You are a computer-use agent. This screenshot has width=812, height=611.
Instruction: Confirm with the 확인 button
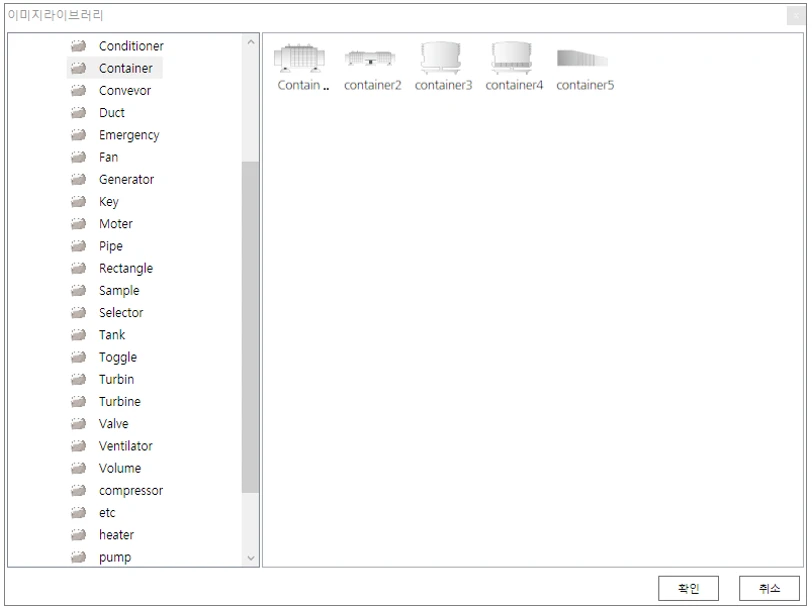pos(688,588)
